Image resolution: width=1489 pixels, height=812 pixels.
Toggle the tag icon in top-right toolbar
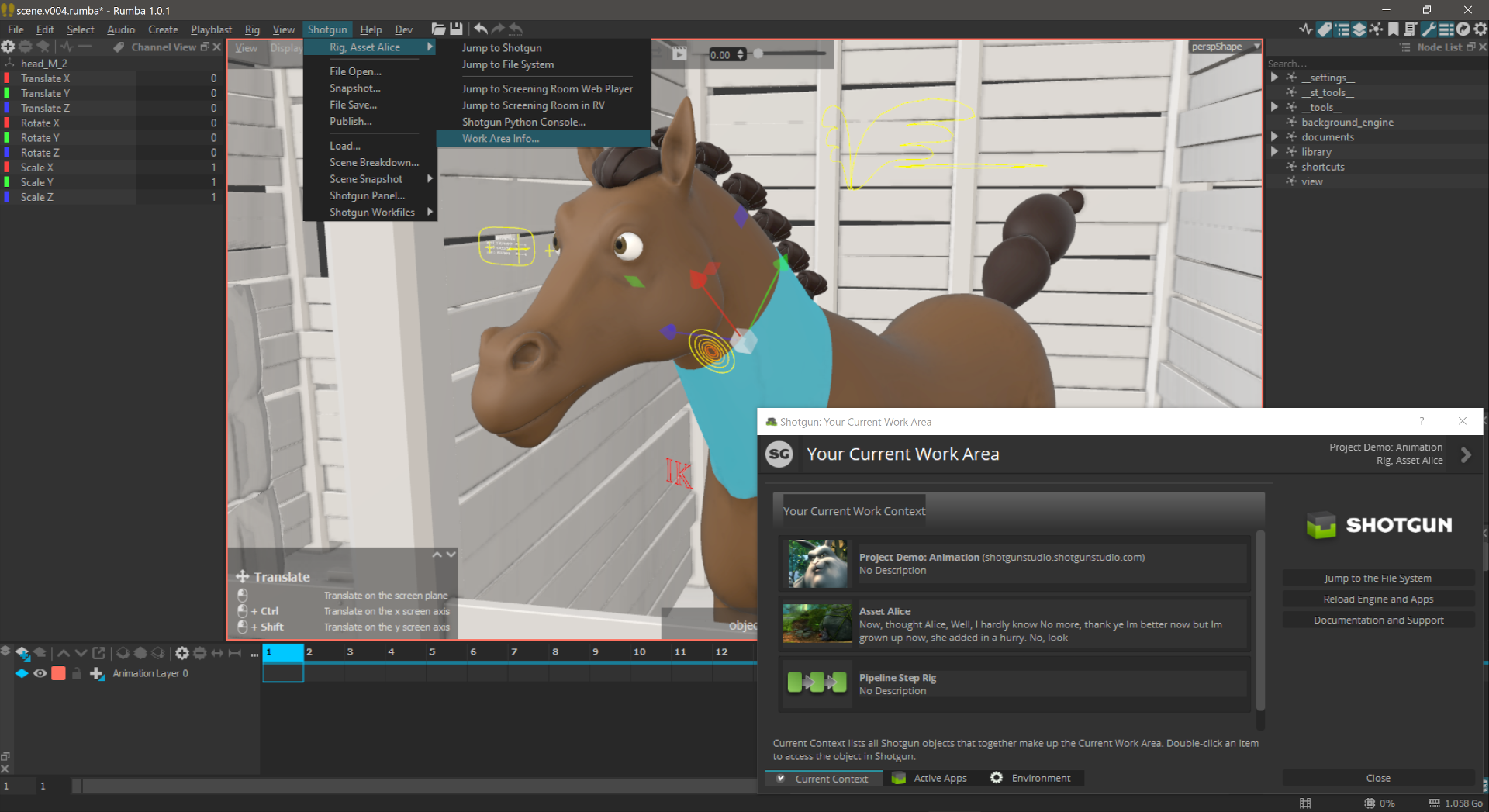1324,29
